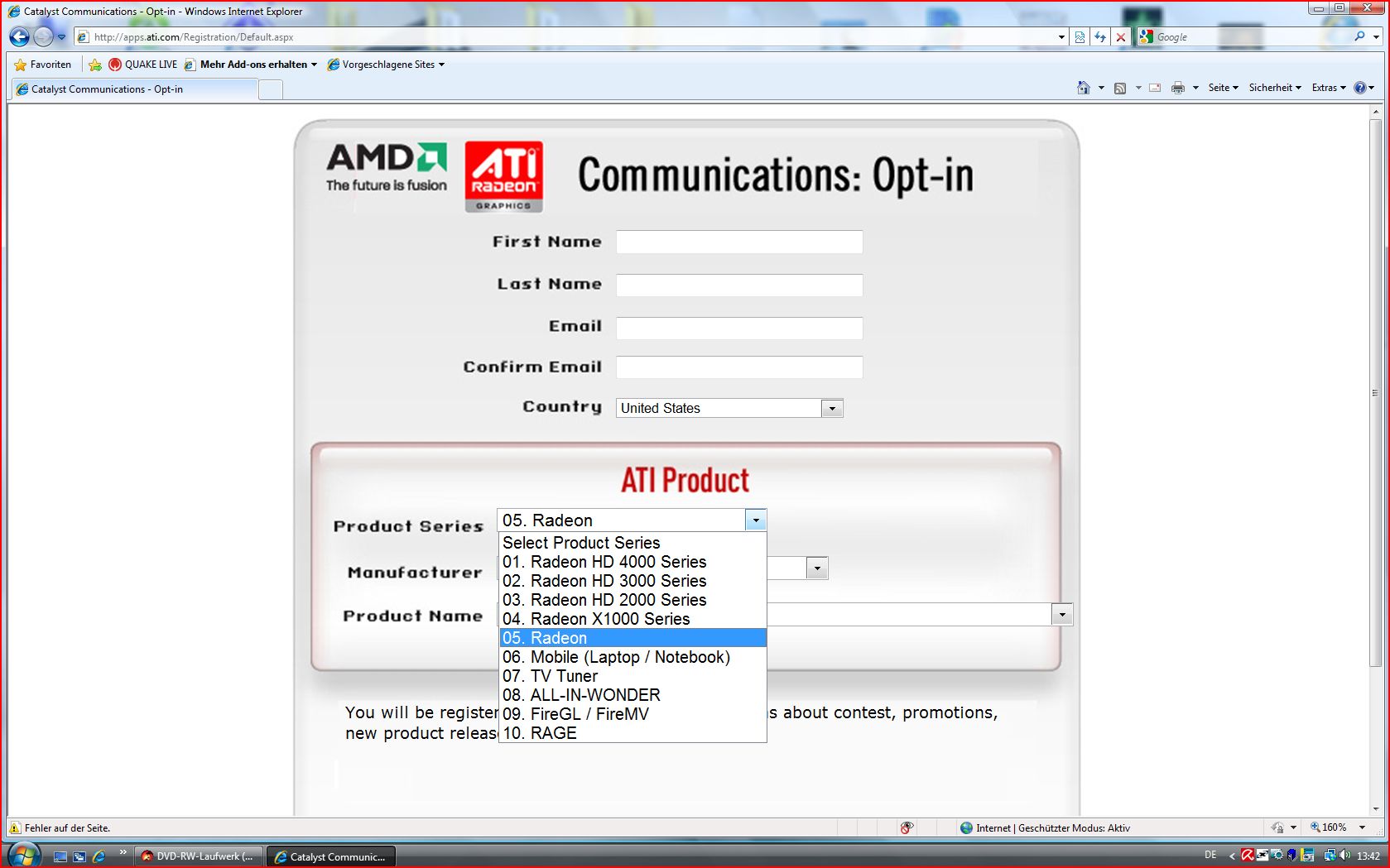The height and width of the screenshot is (868, 1390).
Task: Click the Email input field
Action: [739, 328]
